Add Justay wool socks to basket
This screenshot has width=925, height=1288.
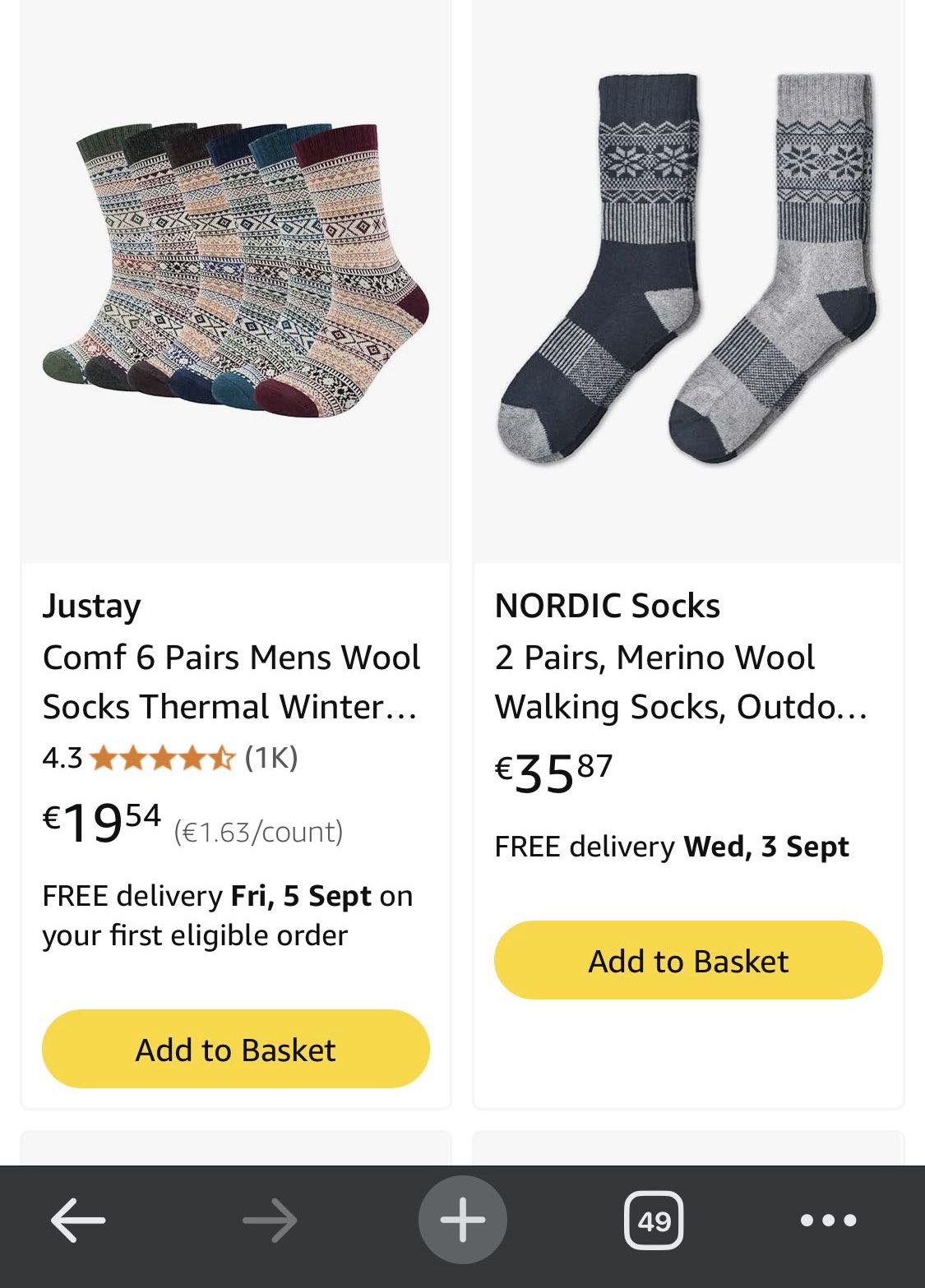point(236,1049)
